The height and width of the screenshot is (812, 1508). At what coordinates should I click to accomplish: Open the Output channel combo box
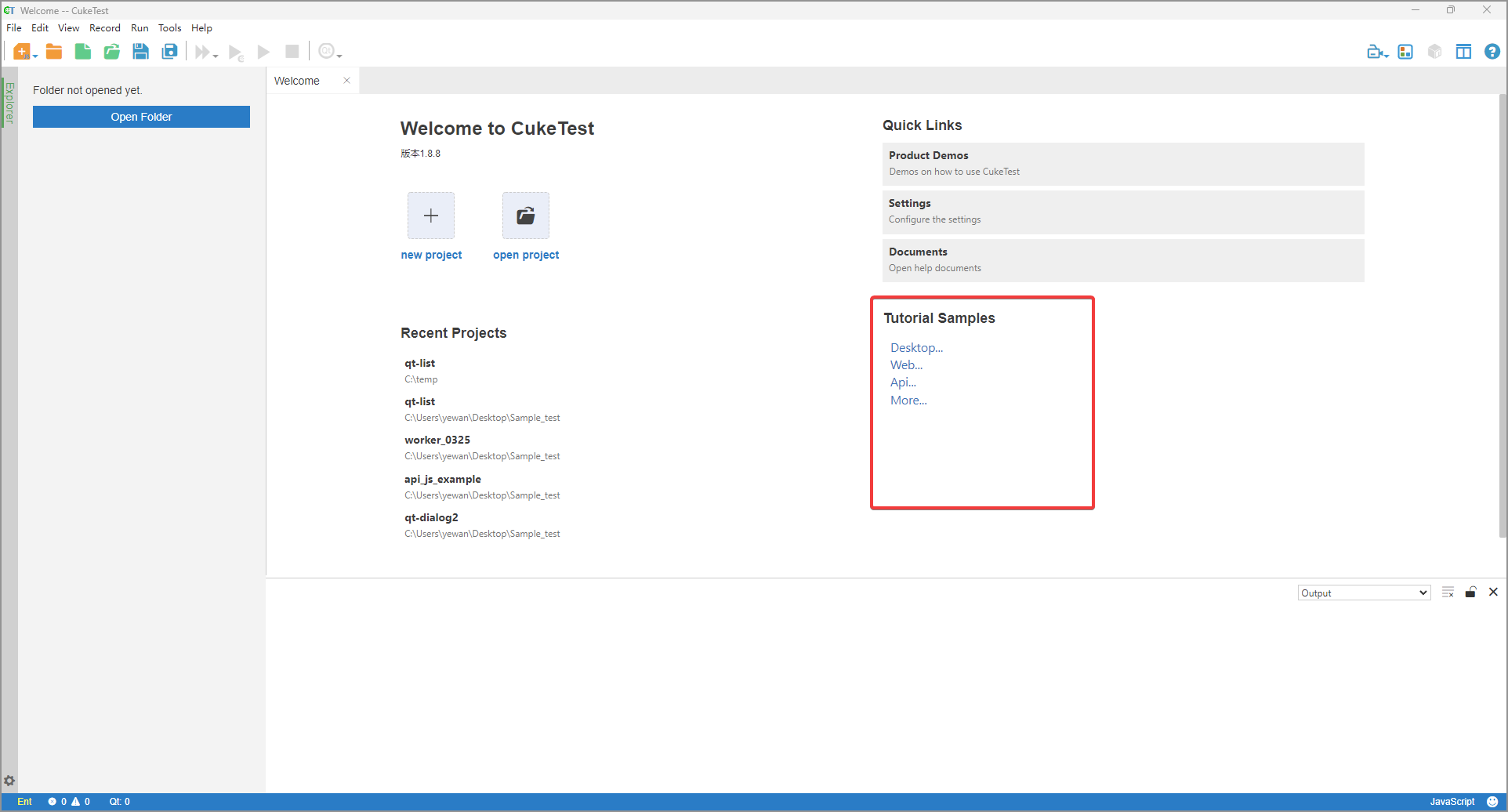click(1365, 593)
